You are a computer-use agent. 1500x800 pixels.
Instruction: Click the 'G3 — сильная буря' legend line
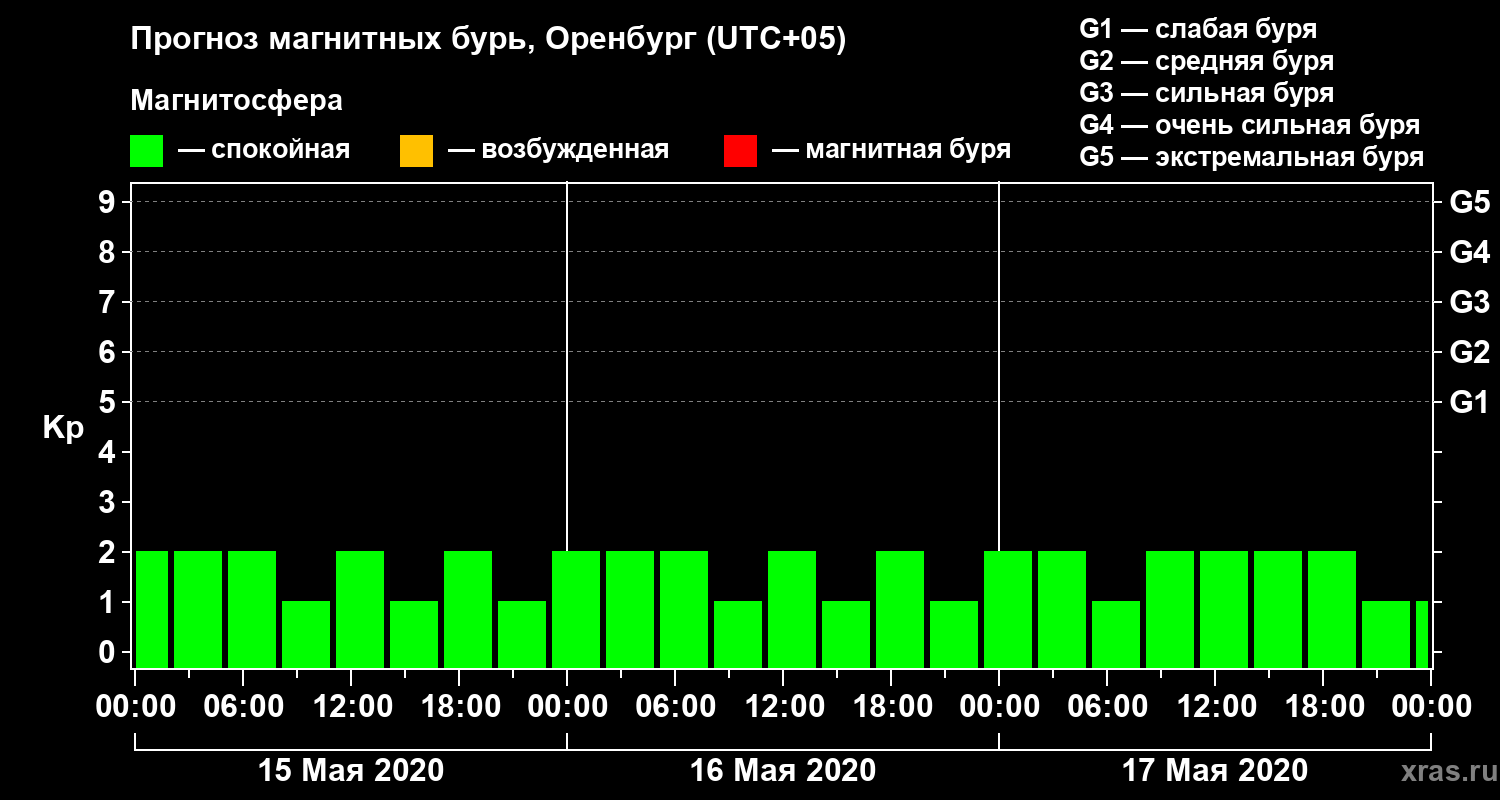(x=1207, y=93)
